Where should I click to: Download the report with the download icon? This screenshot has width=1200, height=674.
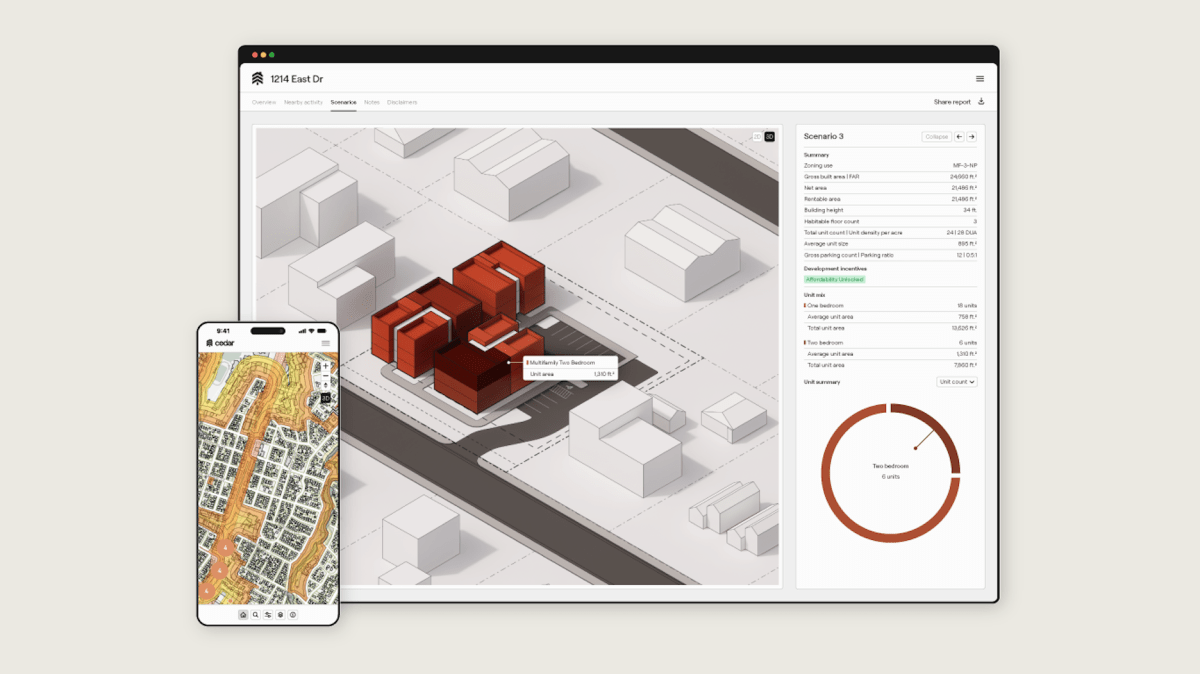981,102
